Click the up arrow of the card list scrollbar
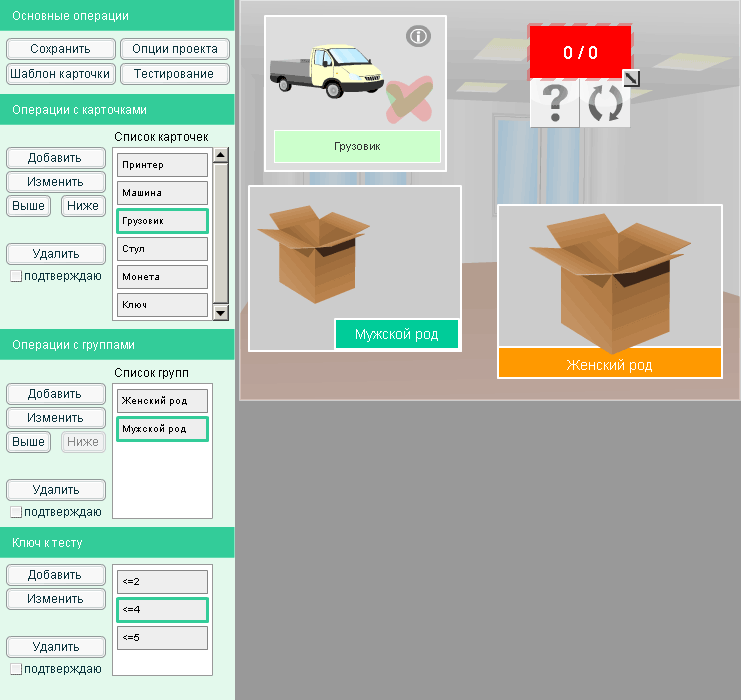 coord(221,155)
